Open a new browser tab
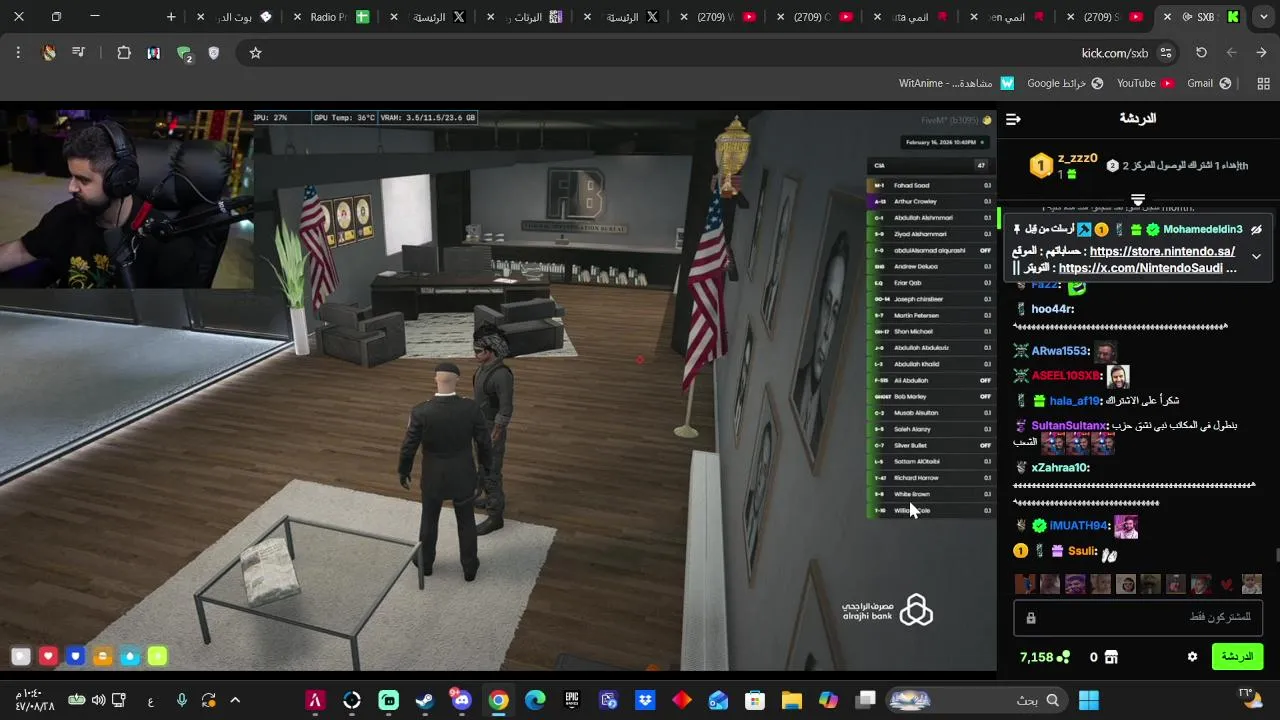1280x720 pixels. click(171, 17)
